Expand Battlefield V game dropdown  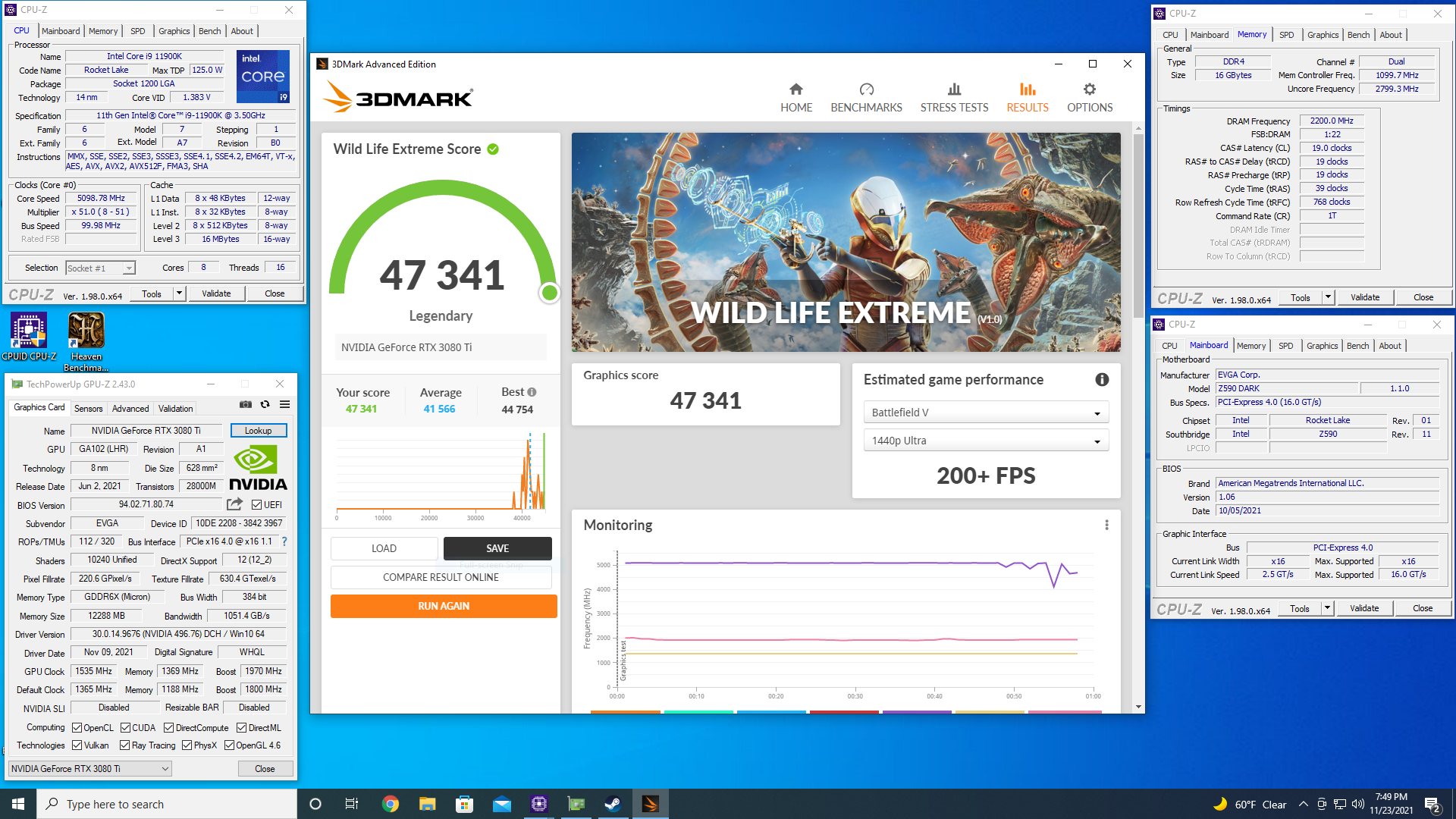pyautogui.click(x=986, y=413)
